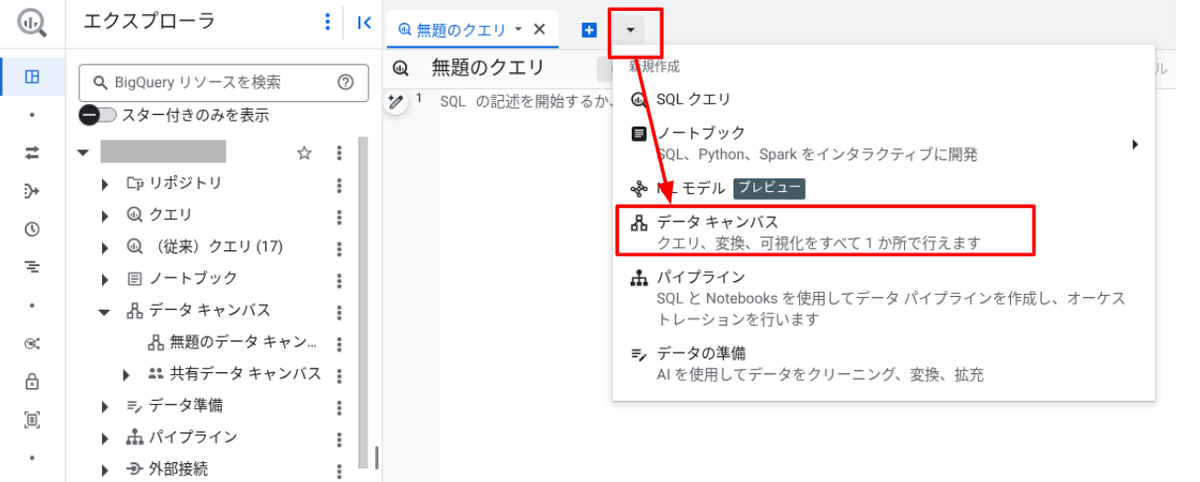Click the bracketed square icon in the navigation rail
1200x482 pixels.
pos(32,419)
